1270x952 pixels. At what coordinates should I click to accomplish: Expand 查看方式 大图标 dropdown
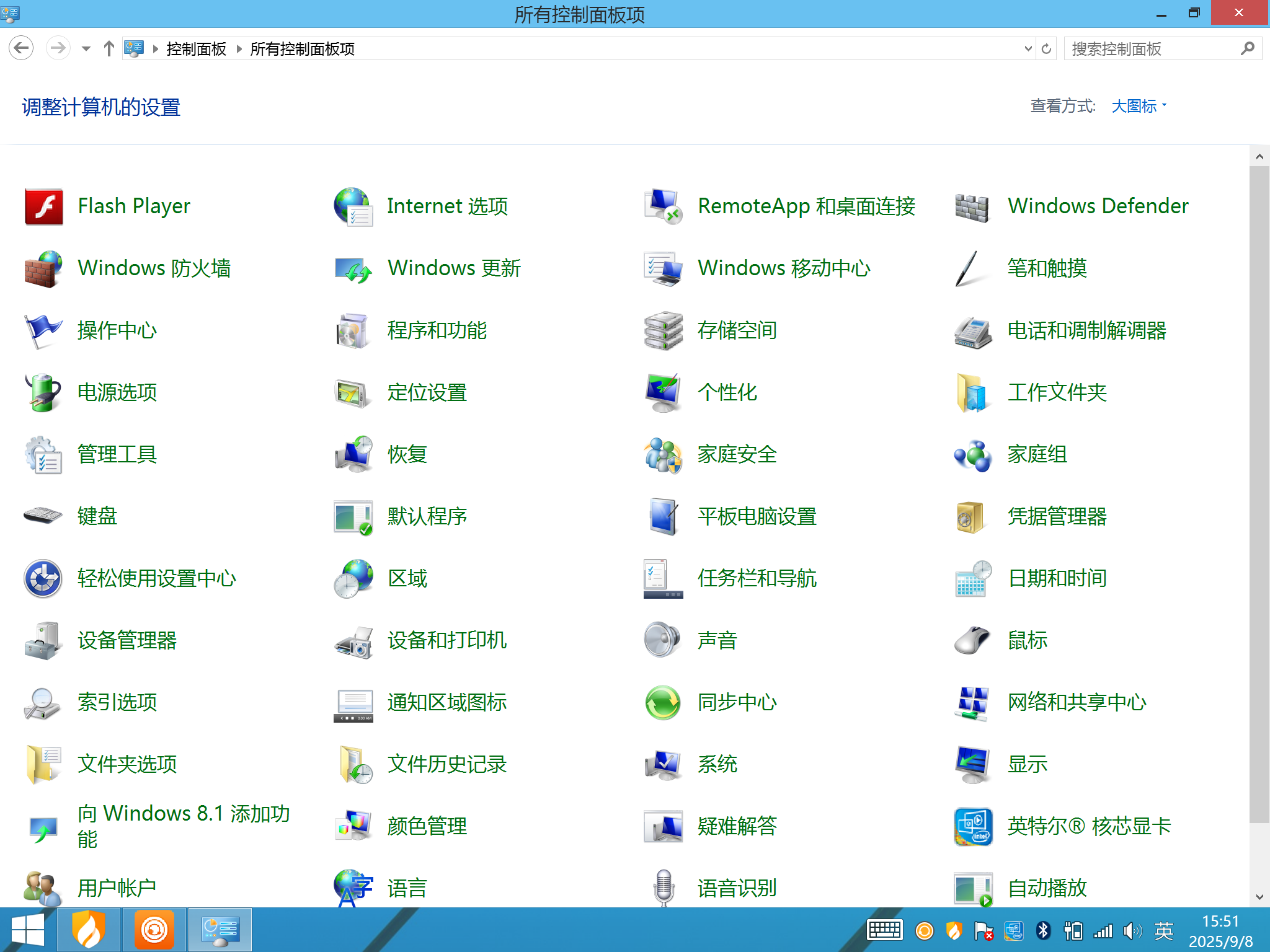coord(1139,106)
